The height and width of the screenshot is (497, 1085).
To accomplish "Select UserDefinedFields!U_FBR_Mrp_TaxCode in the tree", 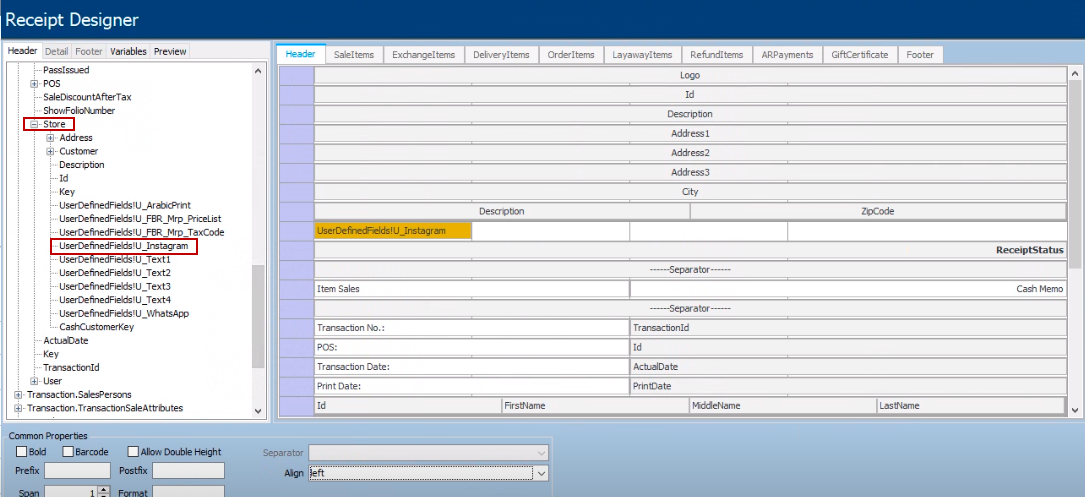I will pyautogui.click(x=141, y=233).
